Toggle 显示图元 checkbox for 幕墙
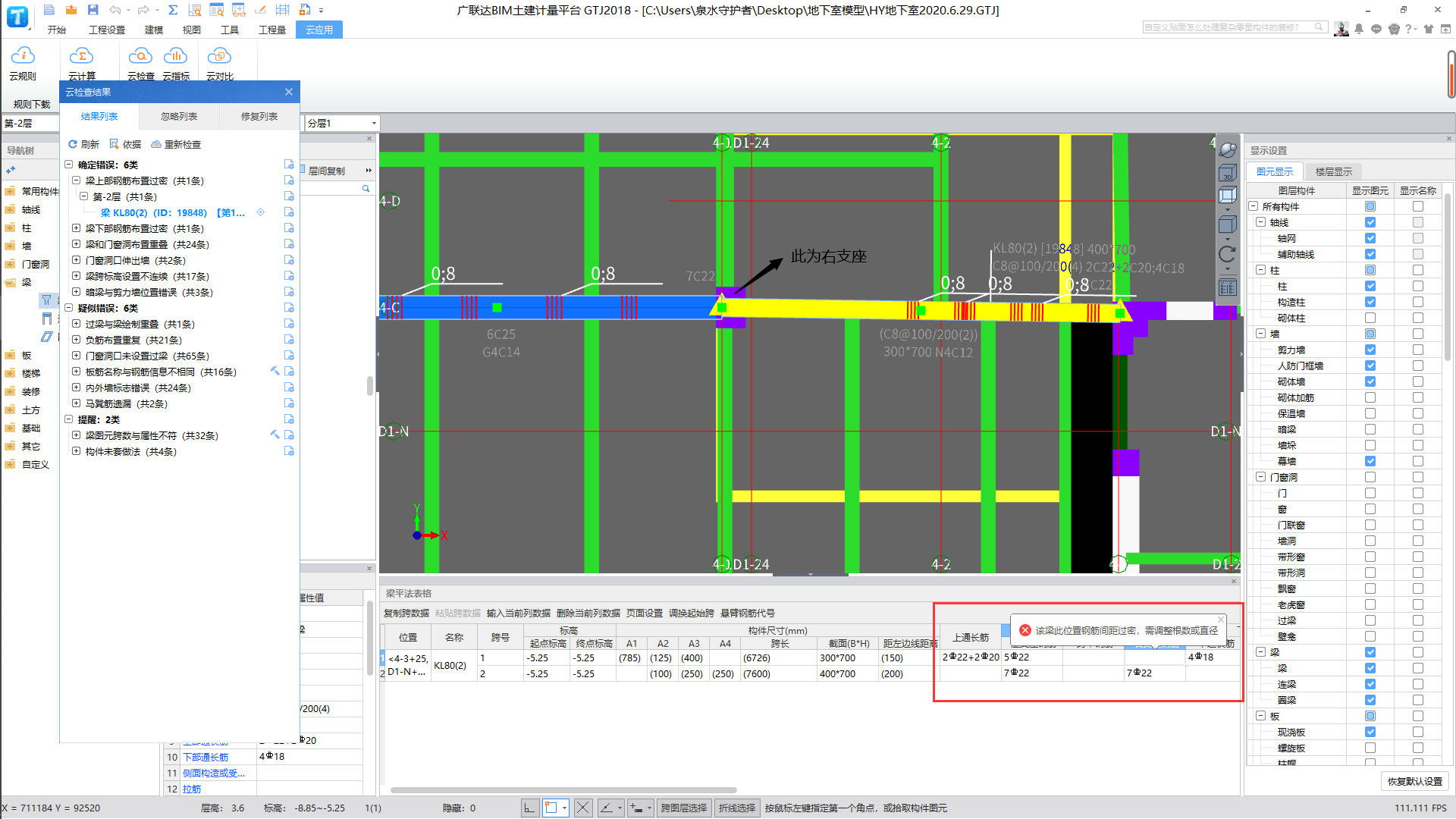The height and width of the screenshot is (819, 1456). tap(1370, 461)
